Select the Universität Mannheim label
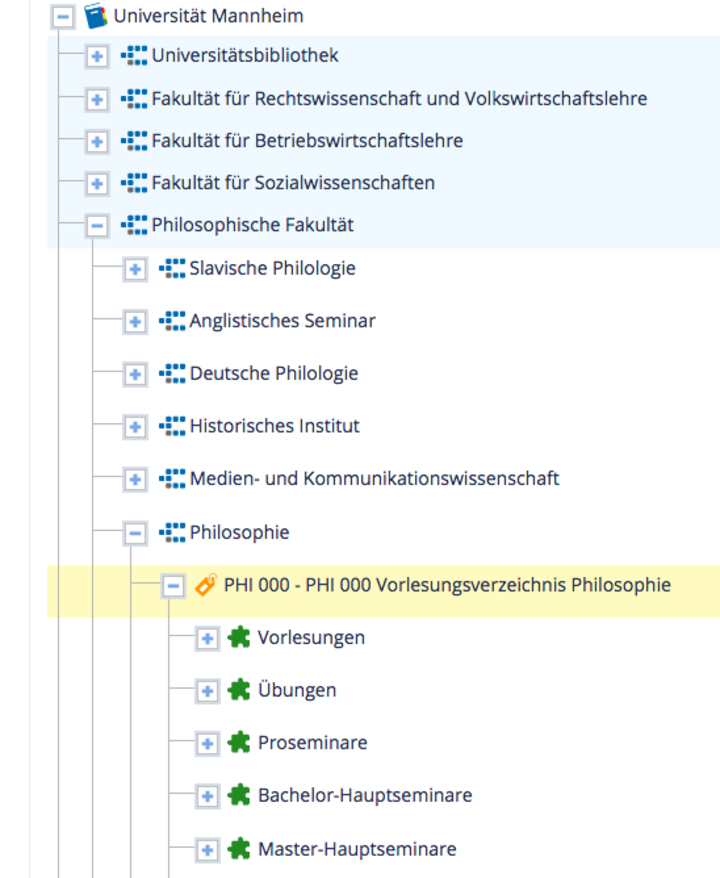This screenshot has height=878, width=720. tap(209, 16)
